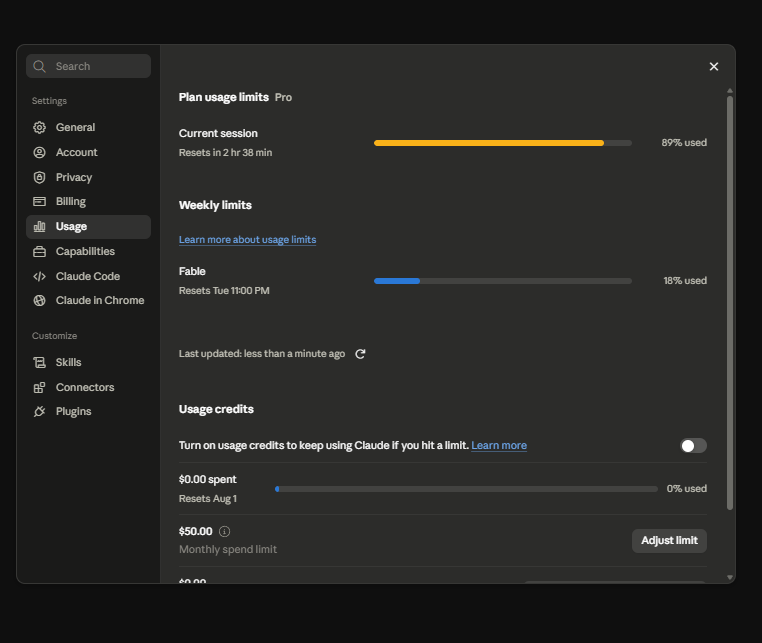Screen dimensions: 762x643
Task: Click the Fable weekly usage bar
Action: point(503,281)
